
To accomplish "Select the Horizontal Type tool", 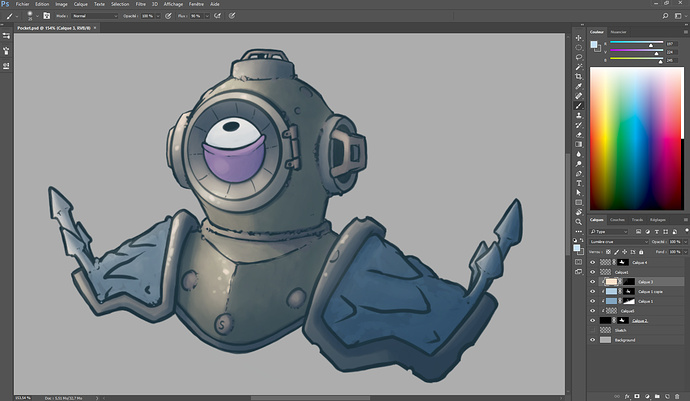I will 578,182.
